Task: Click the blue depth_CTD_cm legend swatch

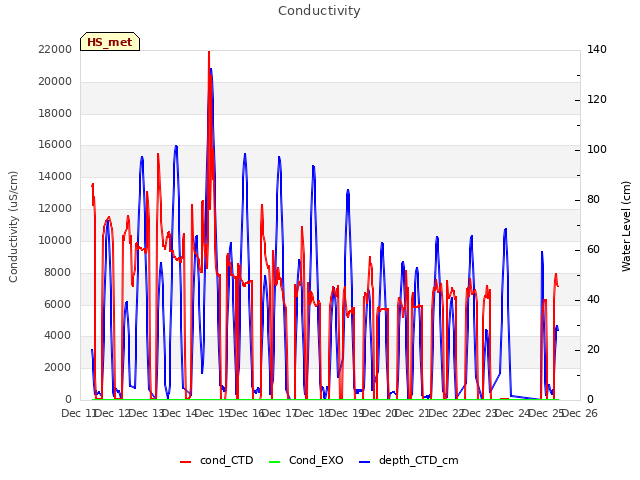Action: [364, 462]
